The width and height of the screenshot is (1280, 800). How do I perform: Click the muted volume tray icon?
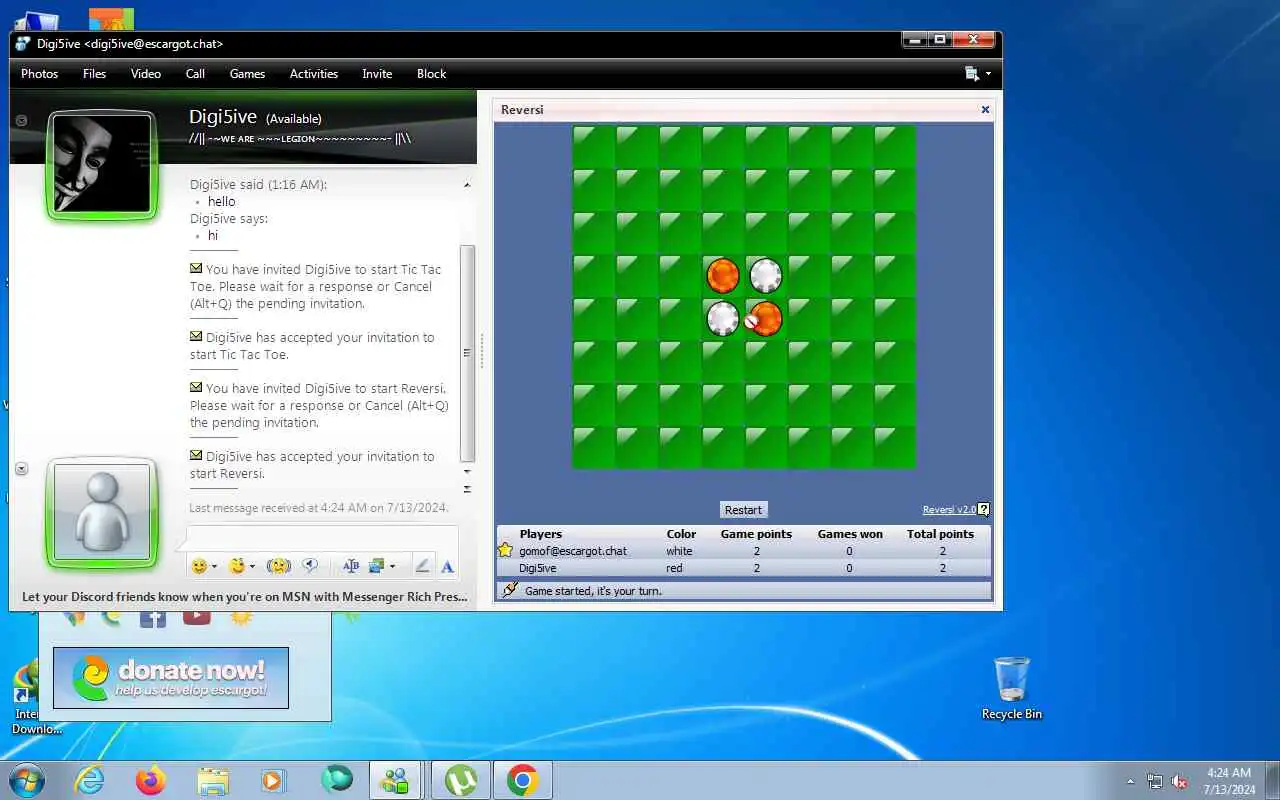(x=1179, y=781)
